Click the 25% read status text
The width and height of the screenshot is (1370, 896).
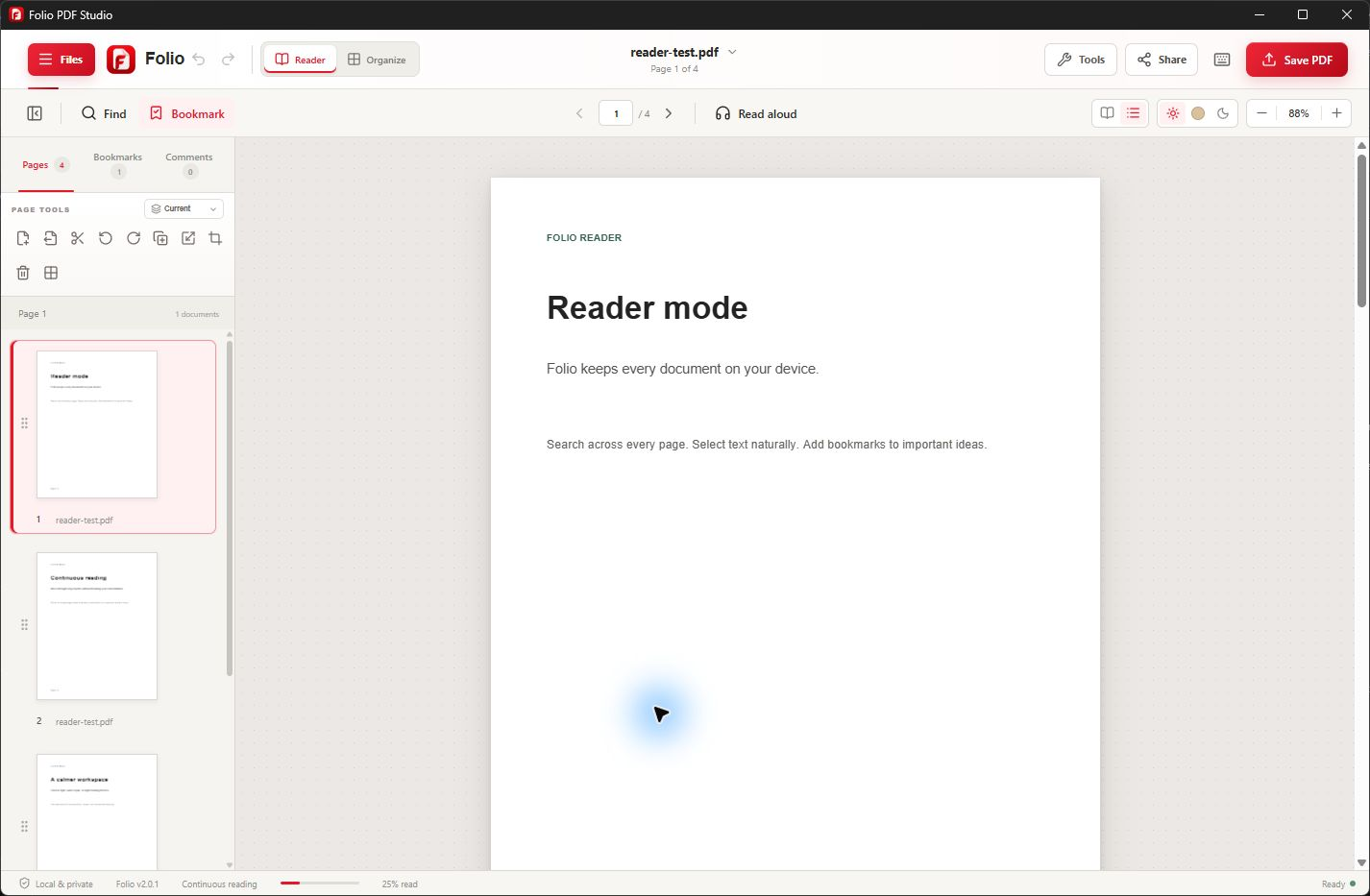[x=400, y=884]
